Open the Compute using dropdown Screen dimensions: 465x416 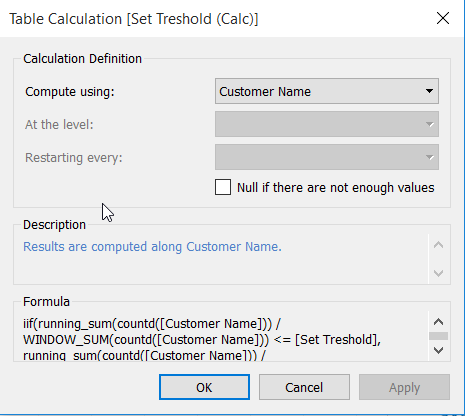click(327, 91)
